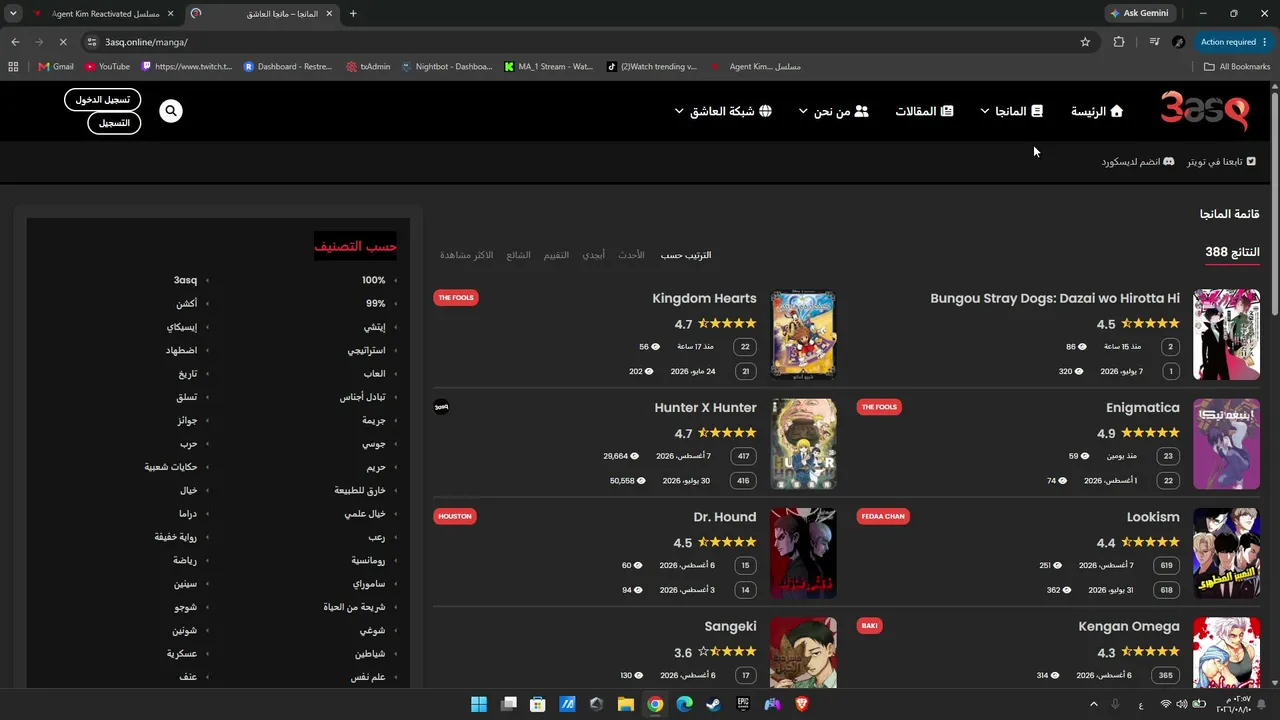This screenshot has height=720, width=1280.
Task: Open Lookism chapter 619
Action: [1166, 565]
